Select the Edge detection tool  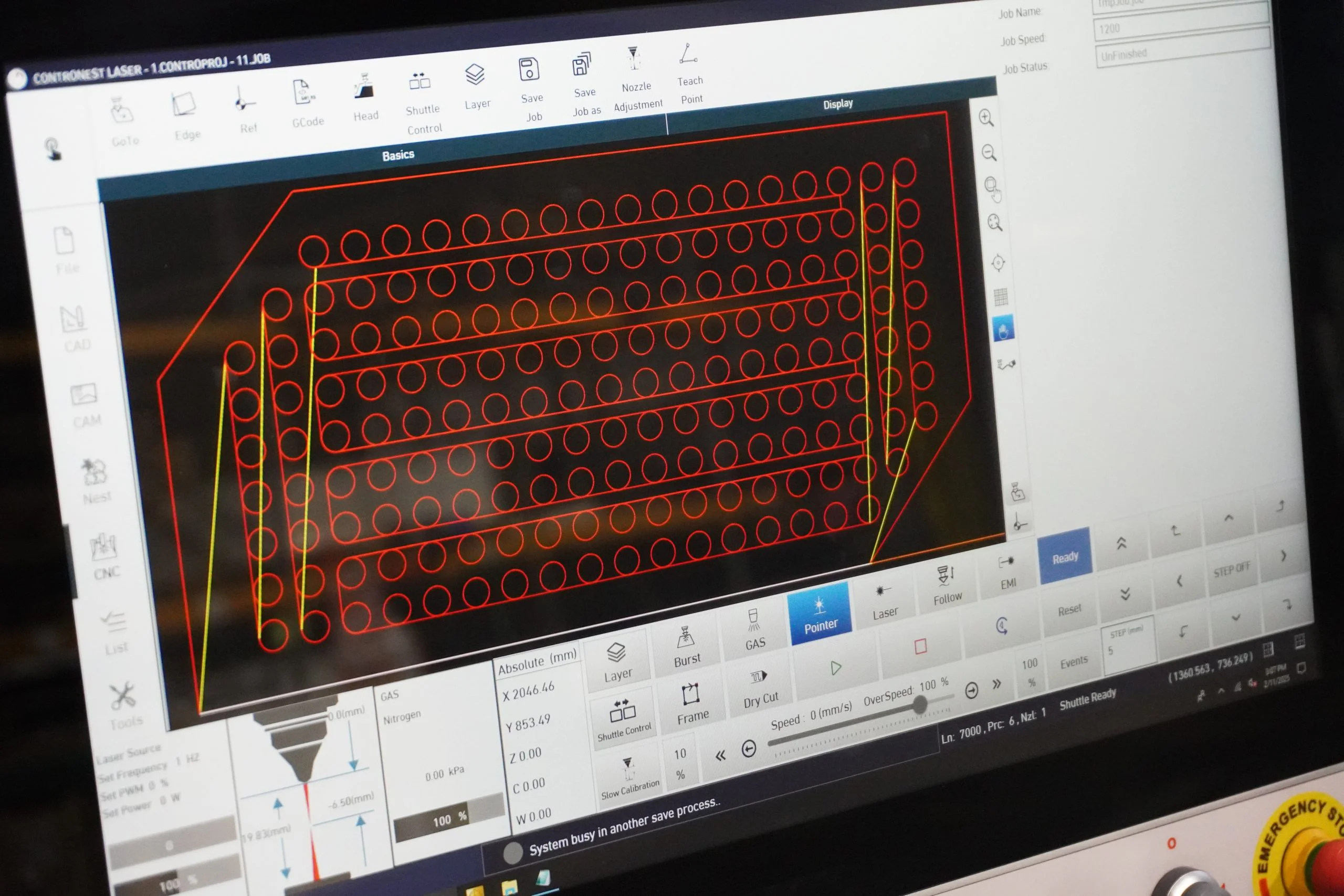tap(186, 116)
